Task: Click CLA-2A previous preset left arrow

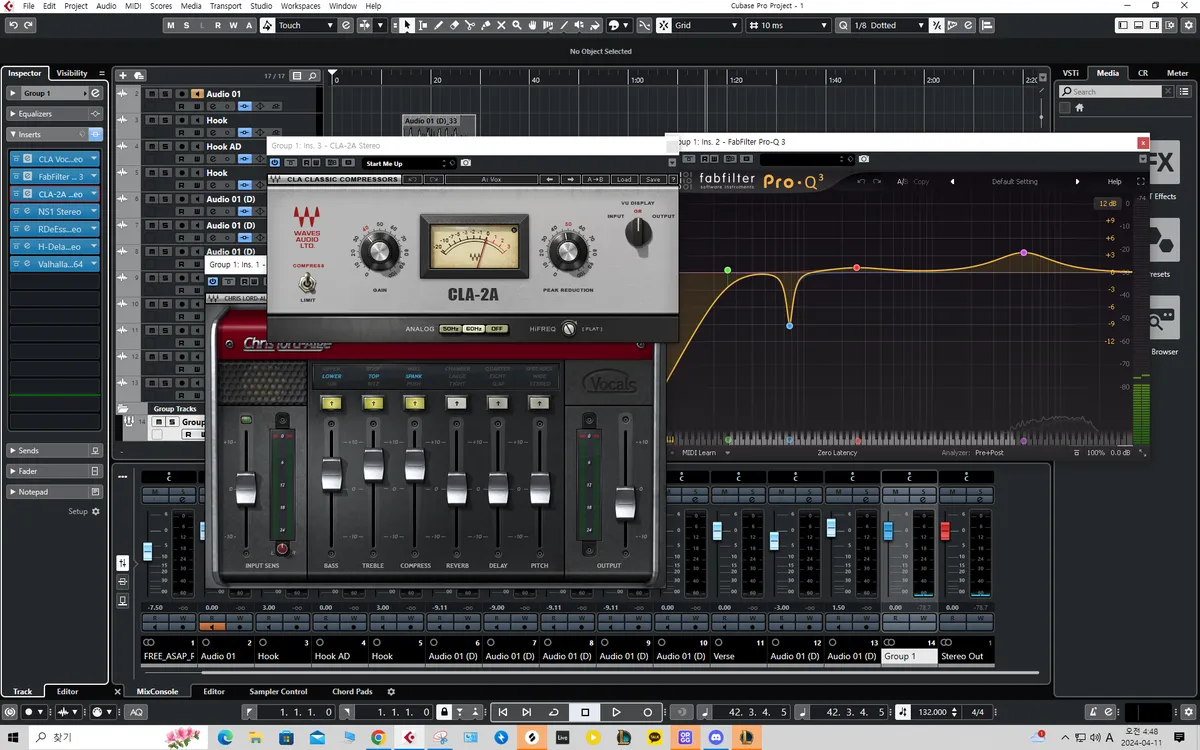Action: pyautogui.click(x=550, y=179)
